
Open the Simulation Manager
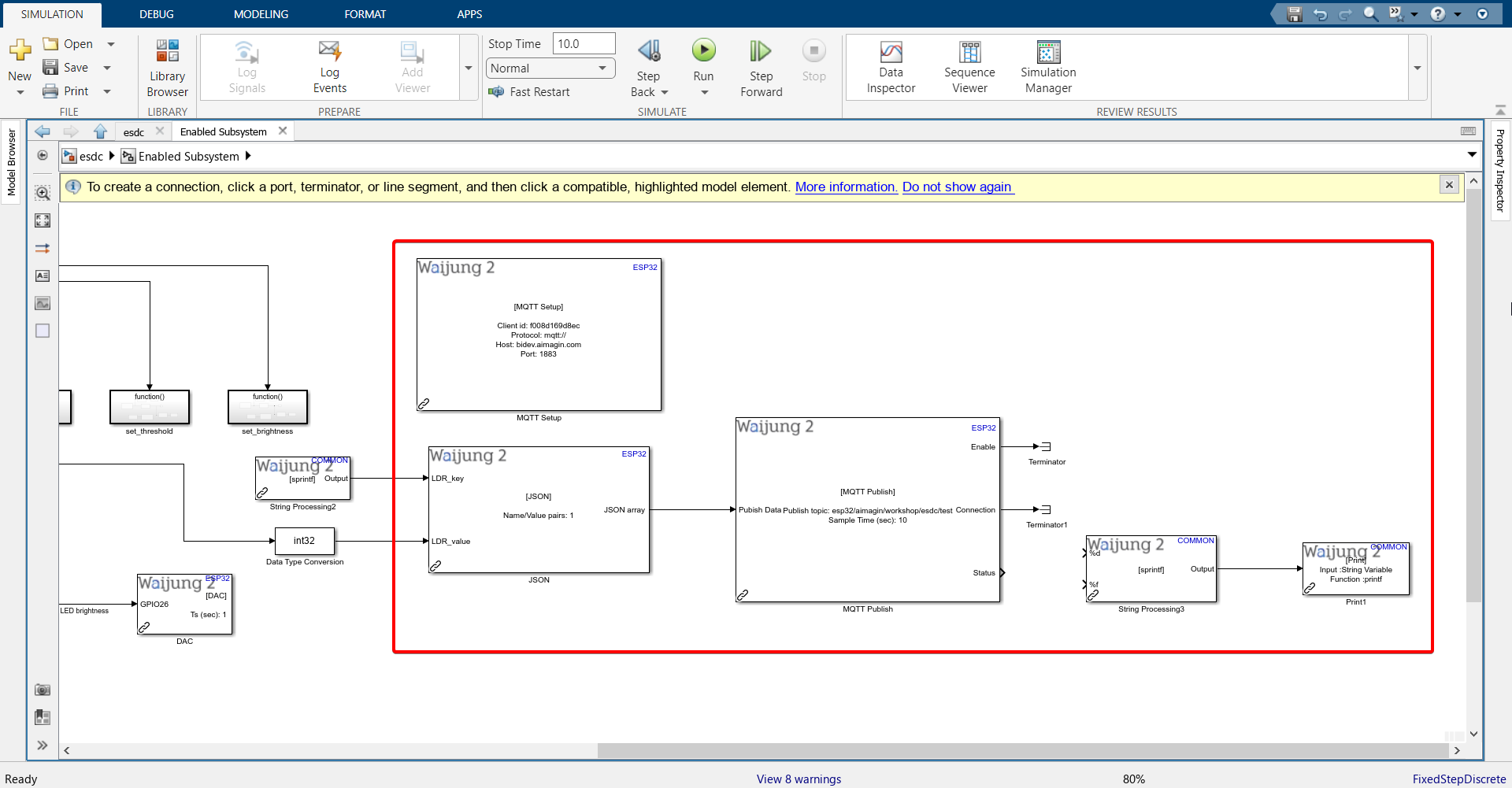coord(1048,68)
